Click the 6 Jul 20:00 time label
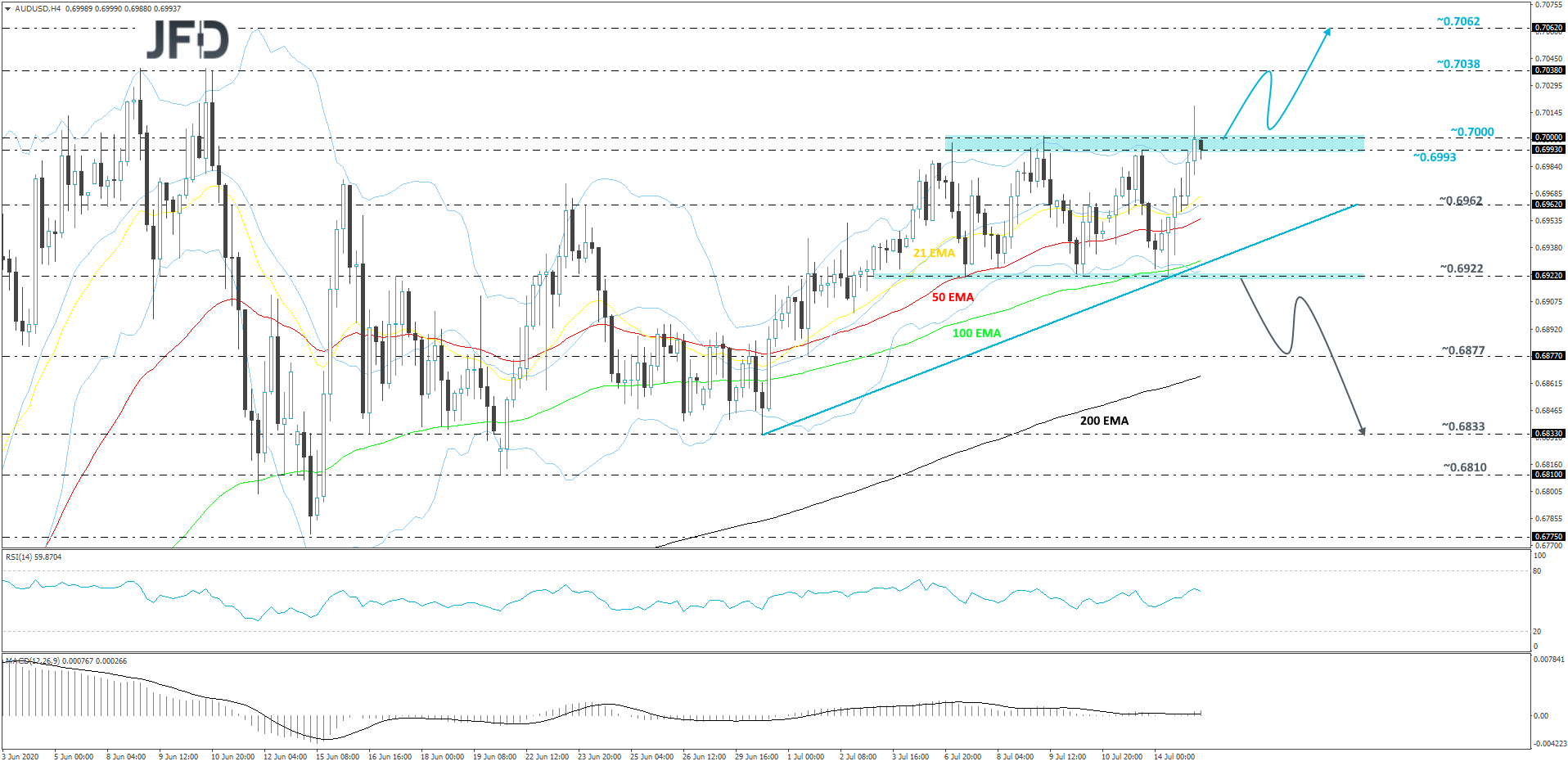 962,757
